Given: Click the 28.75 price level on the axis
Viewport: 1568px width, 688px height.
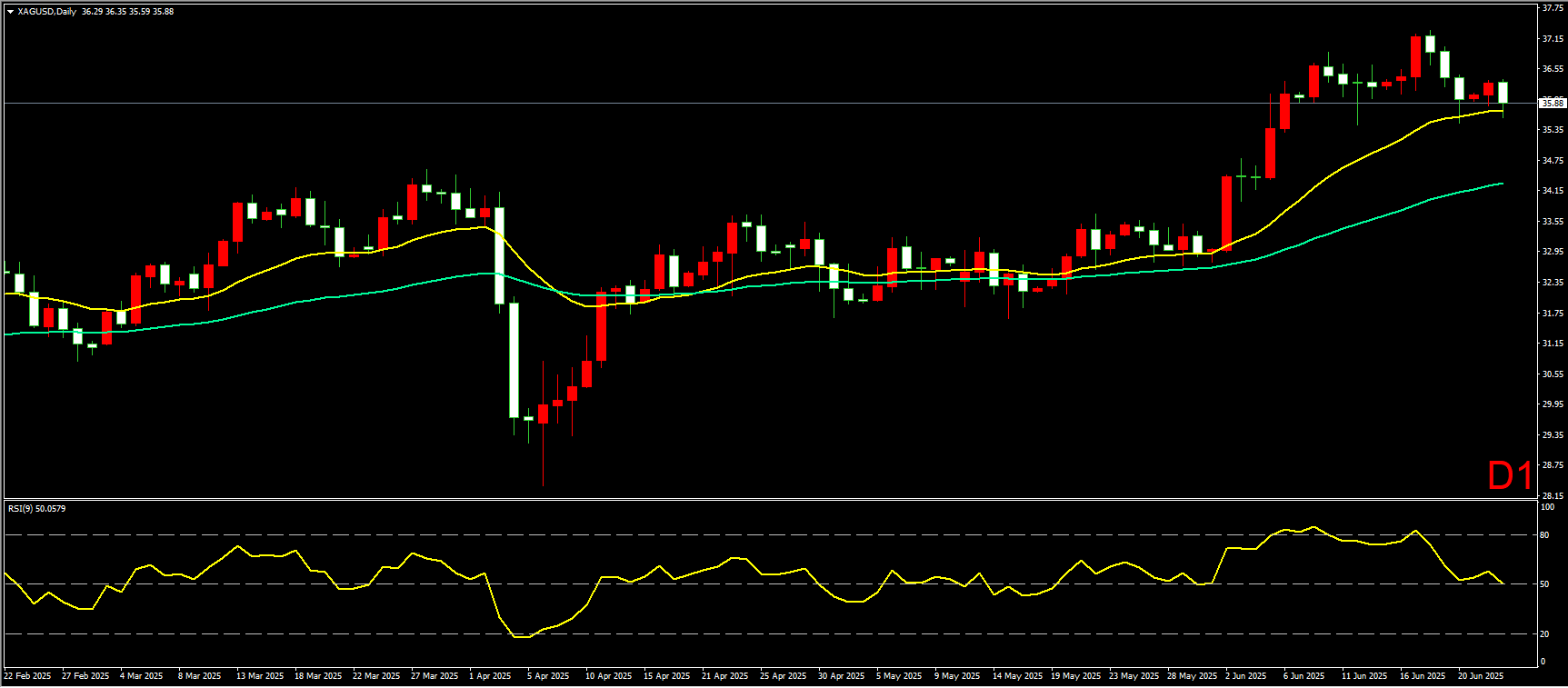Looking at the screenshot, I should (1553, 465).
